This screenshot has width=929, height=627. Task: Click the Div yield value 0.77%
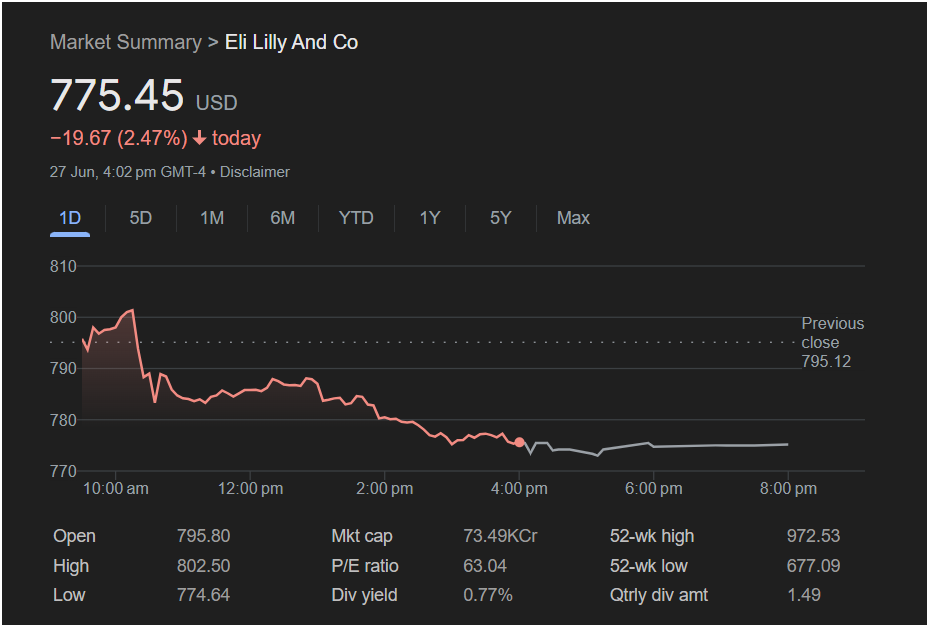[x=488, y=594]
